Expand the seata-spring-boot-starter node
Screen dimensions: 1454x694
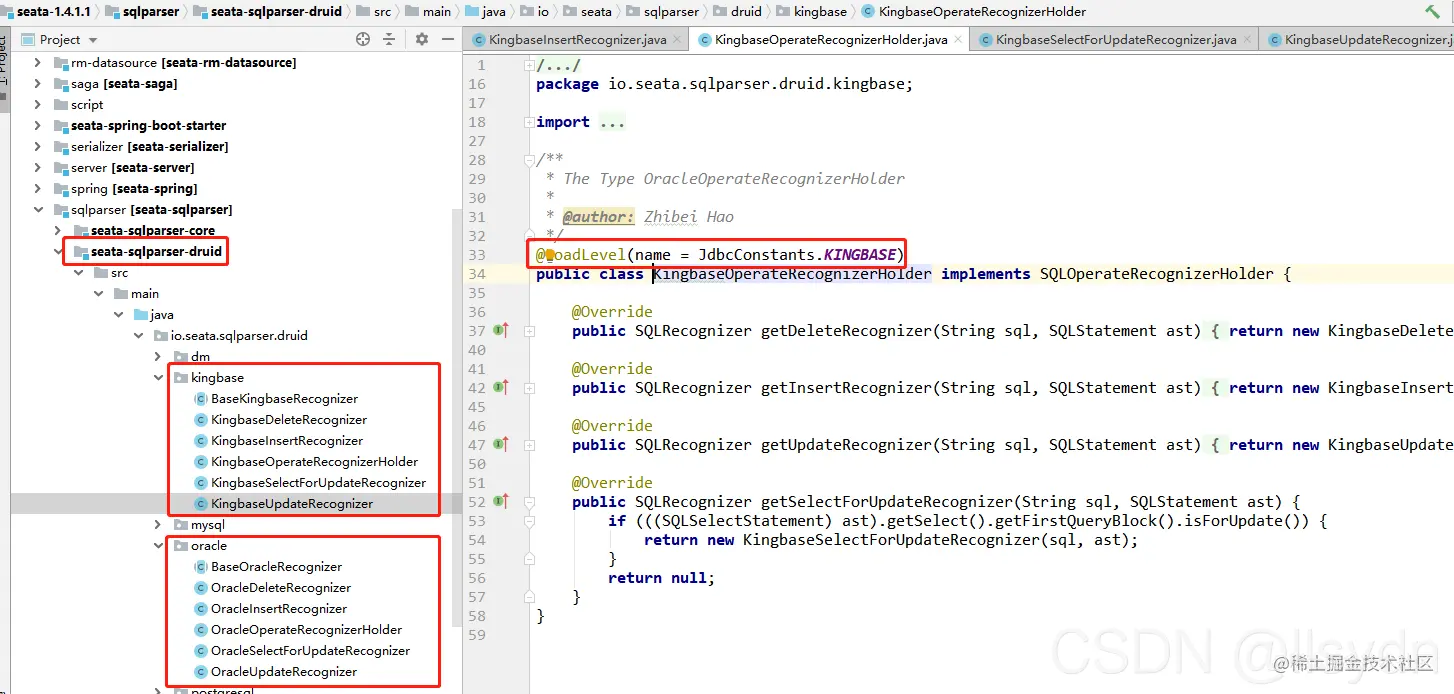click(38, 125)
